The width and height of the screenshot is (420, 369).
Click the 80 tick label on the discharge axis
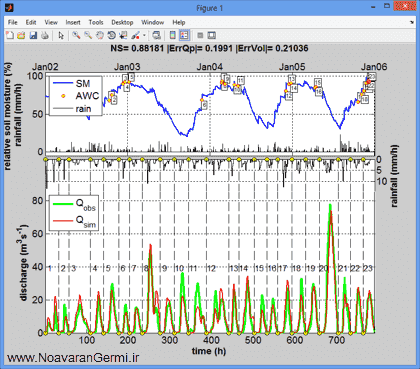38,201
